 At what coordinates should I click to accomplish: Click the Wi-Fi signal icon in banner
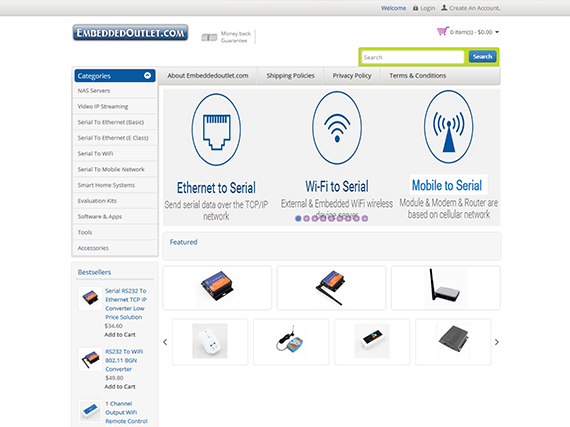(337, 128)
